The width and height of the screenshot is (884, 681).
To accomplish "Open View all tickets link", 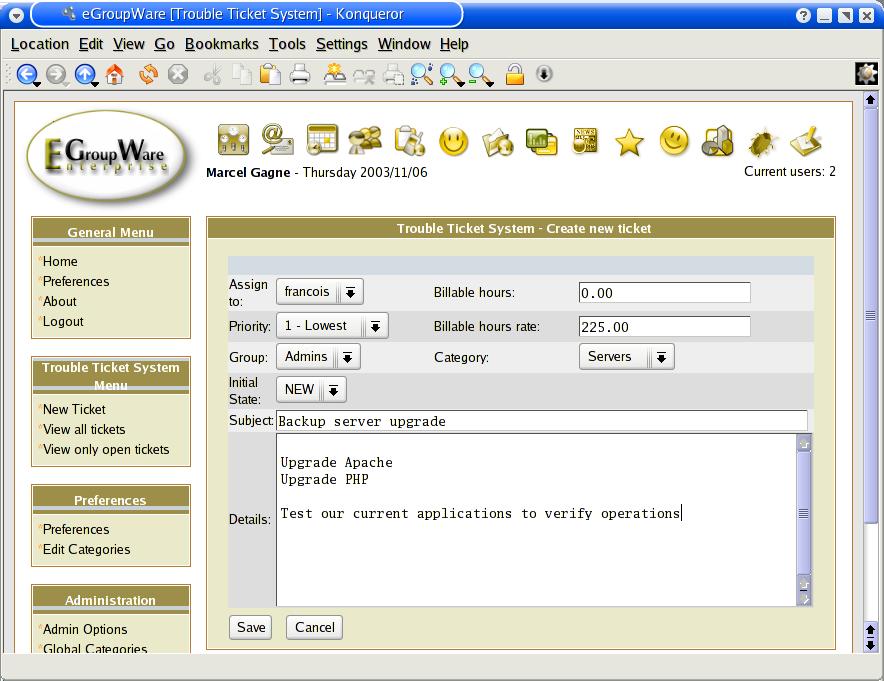I will pos(84,429).
